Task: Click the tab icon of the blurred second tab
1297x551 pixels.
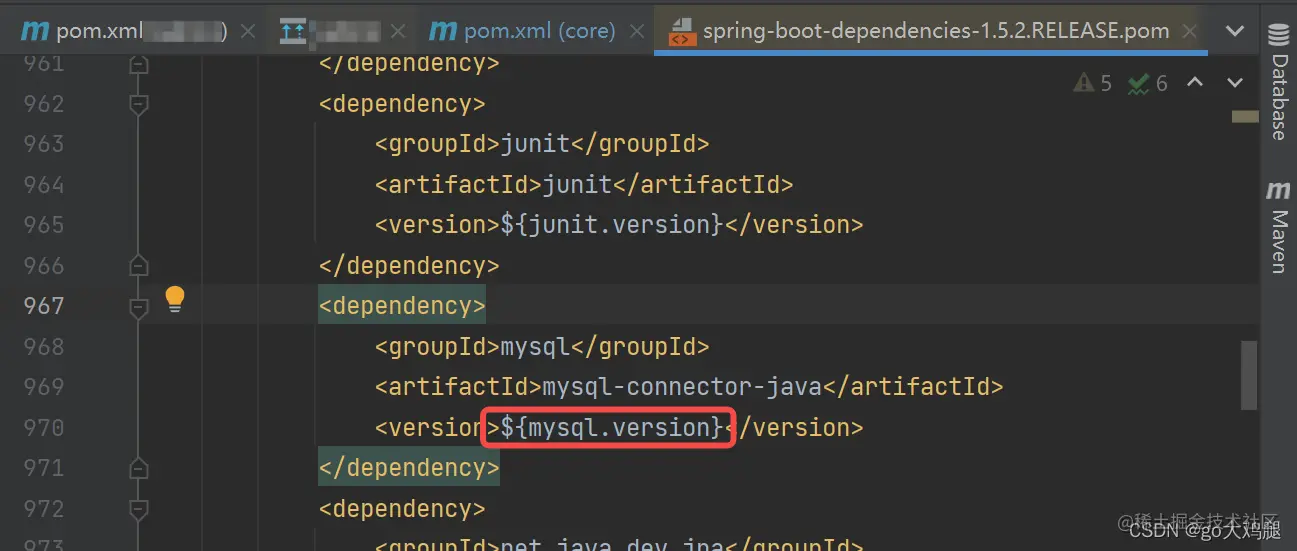Action: tap(293, 31)
